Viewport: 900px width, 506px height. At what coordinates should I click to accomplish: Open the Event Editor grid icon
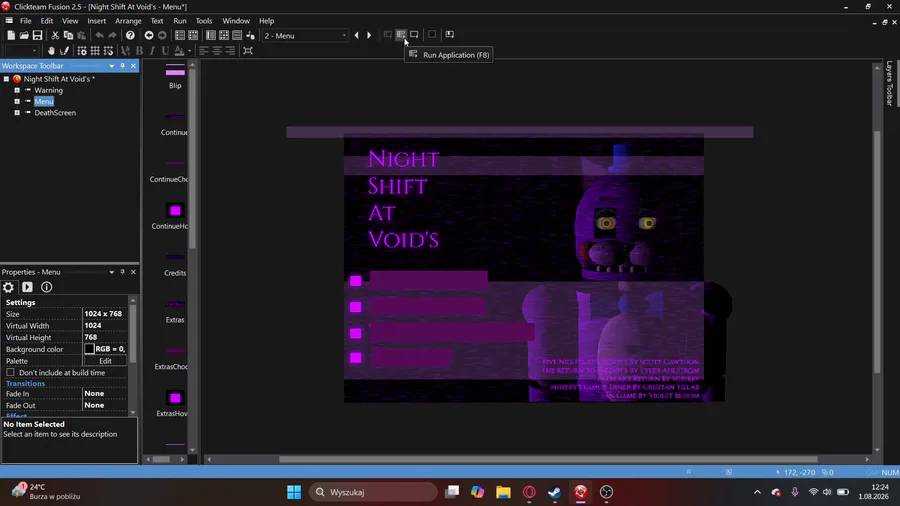pos(224,36)
